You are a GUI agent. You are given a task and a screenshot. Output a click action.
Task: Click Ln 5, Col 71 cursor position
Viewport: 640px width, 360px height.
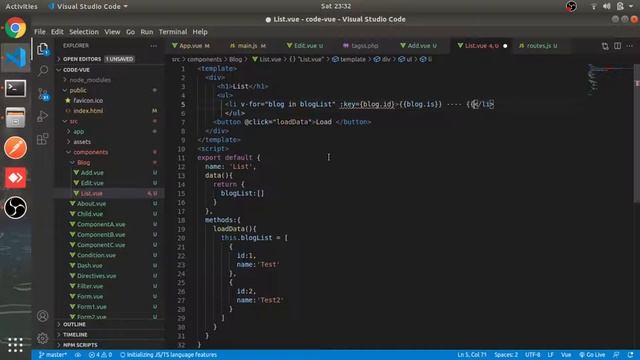tap(472, 355)
